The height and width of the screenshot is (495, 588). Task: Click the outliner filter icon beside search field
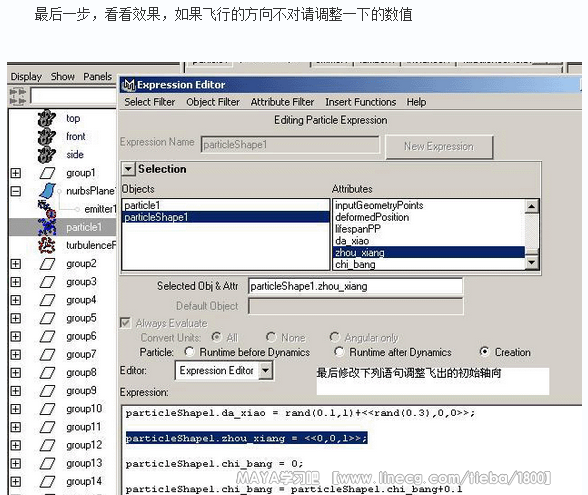coord(18,96)
